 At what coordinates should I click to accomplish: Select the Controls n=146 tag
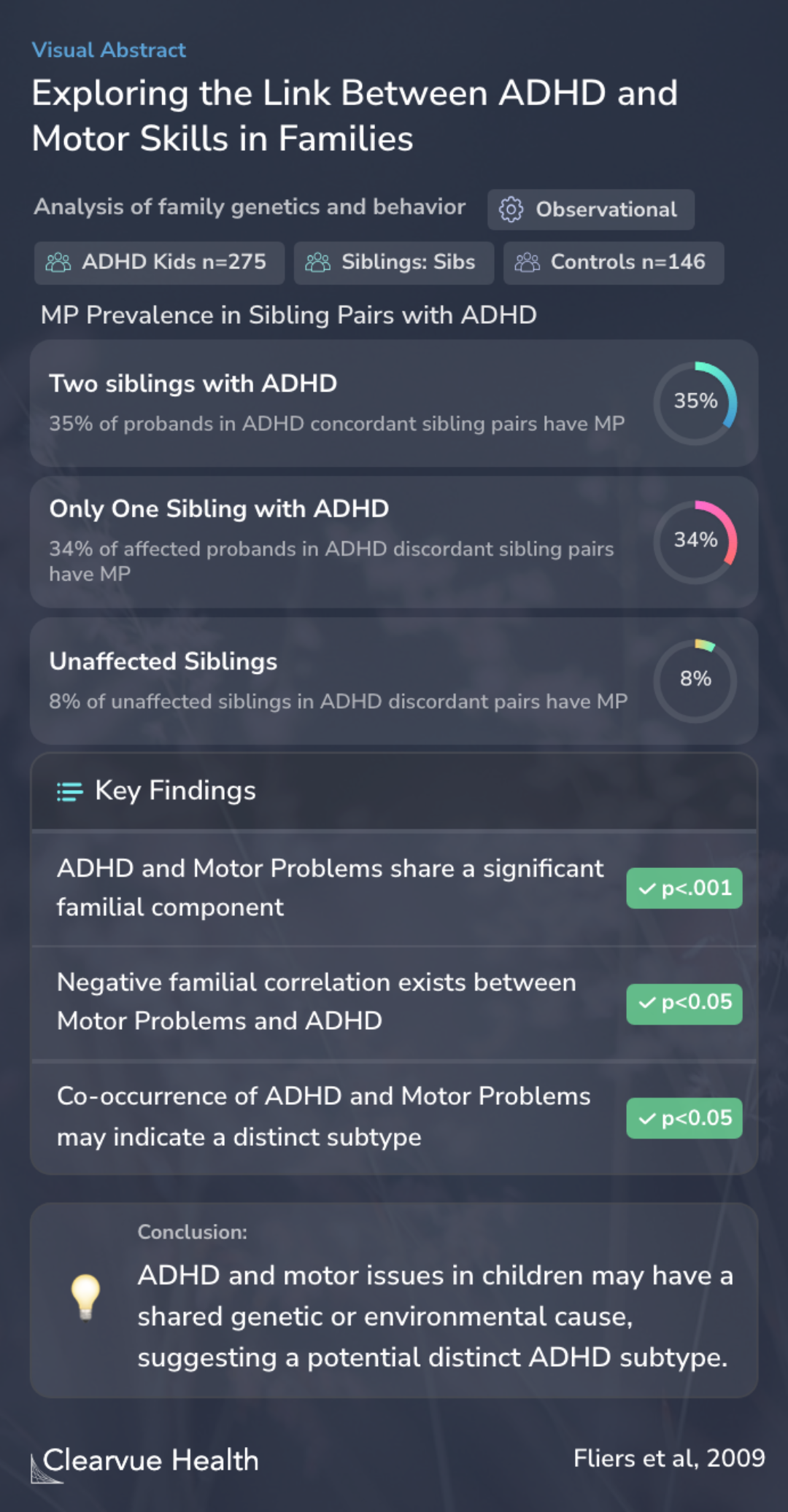pyautogui.click(x=614, y=263)
